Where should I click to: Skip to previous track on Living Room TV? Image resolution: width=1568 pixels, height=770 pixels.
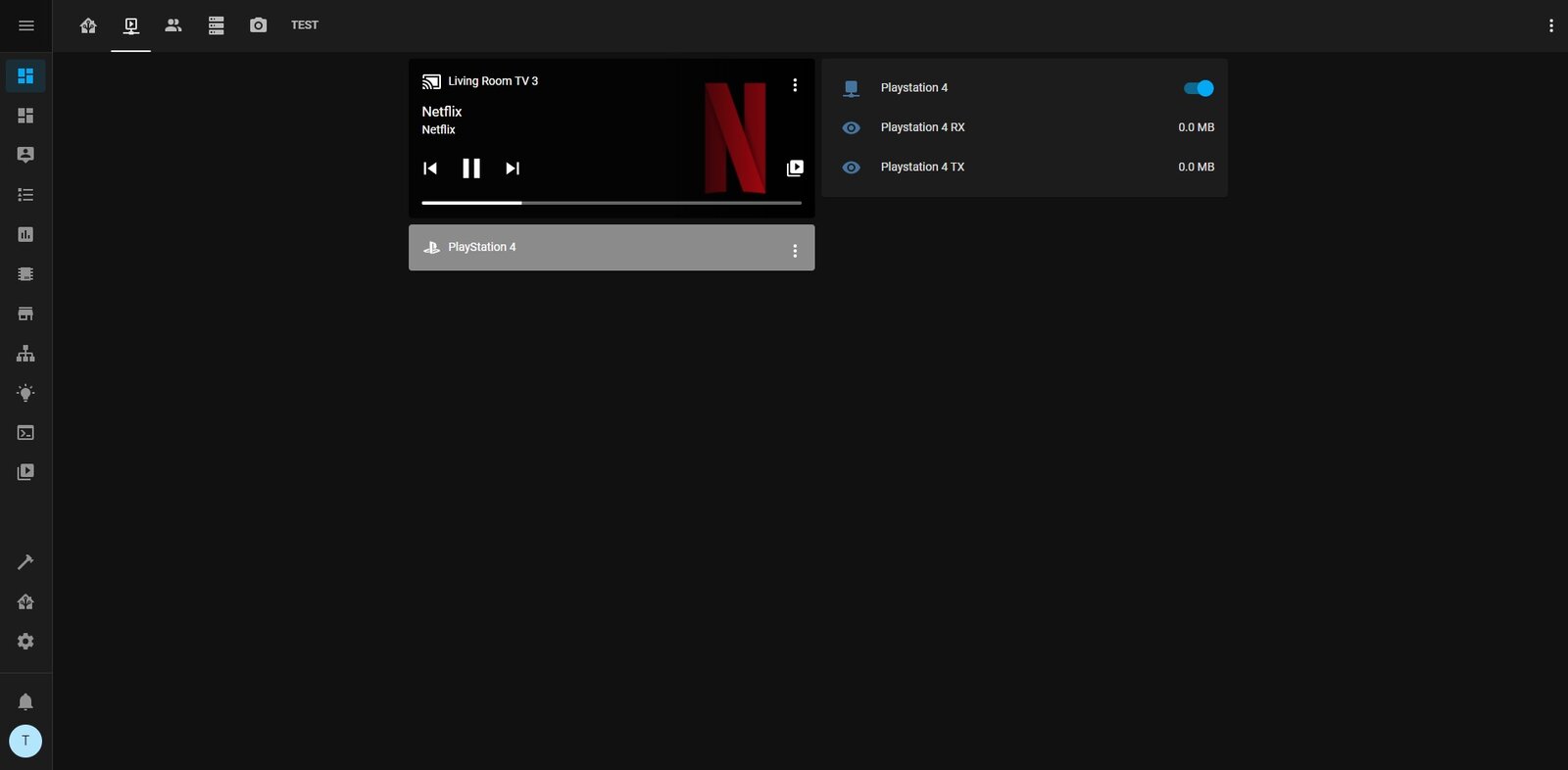(x=430, y=168)
